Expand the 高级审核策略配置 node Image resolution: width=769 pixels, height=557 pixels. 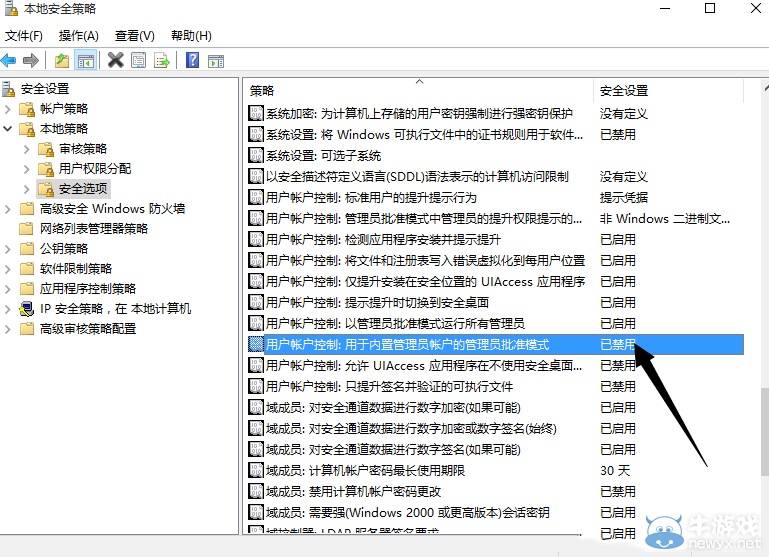coord(9,329)
